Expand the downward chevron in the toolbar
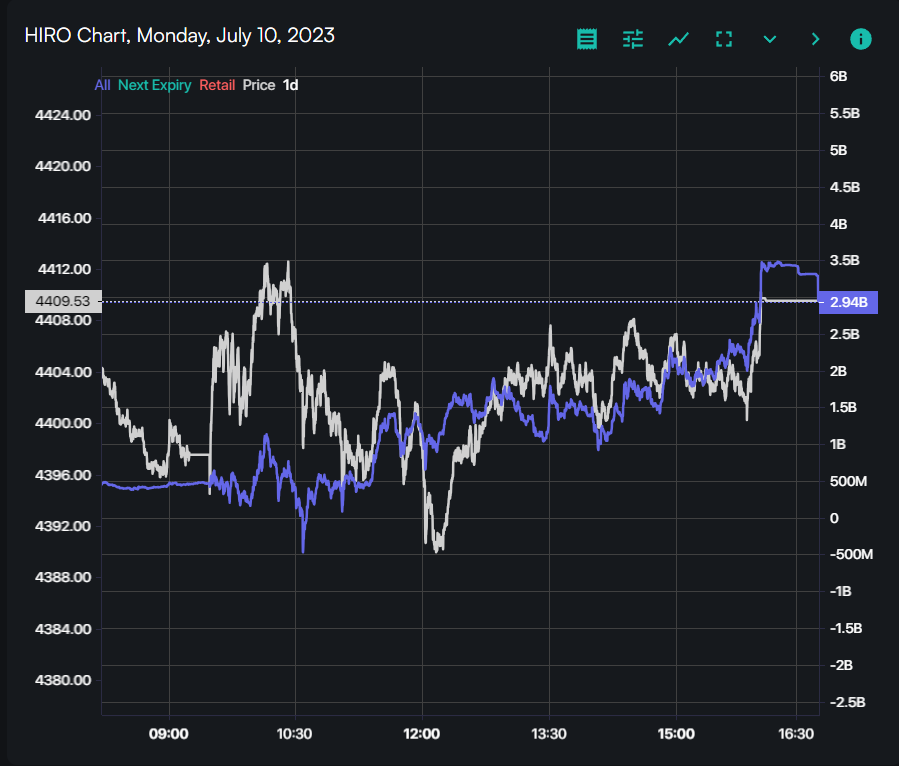899x766 pixels. click(x=770, y=39)
